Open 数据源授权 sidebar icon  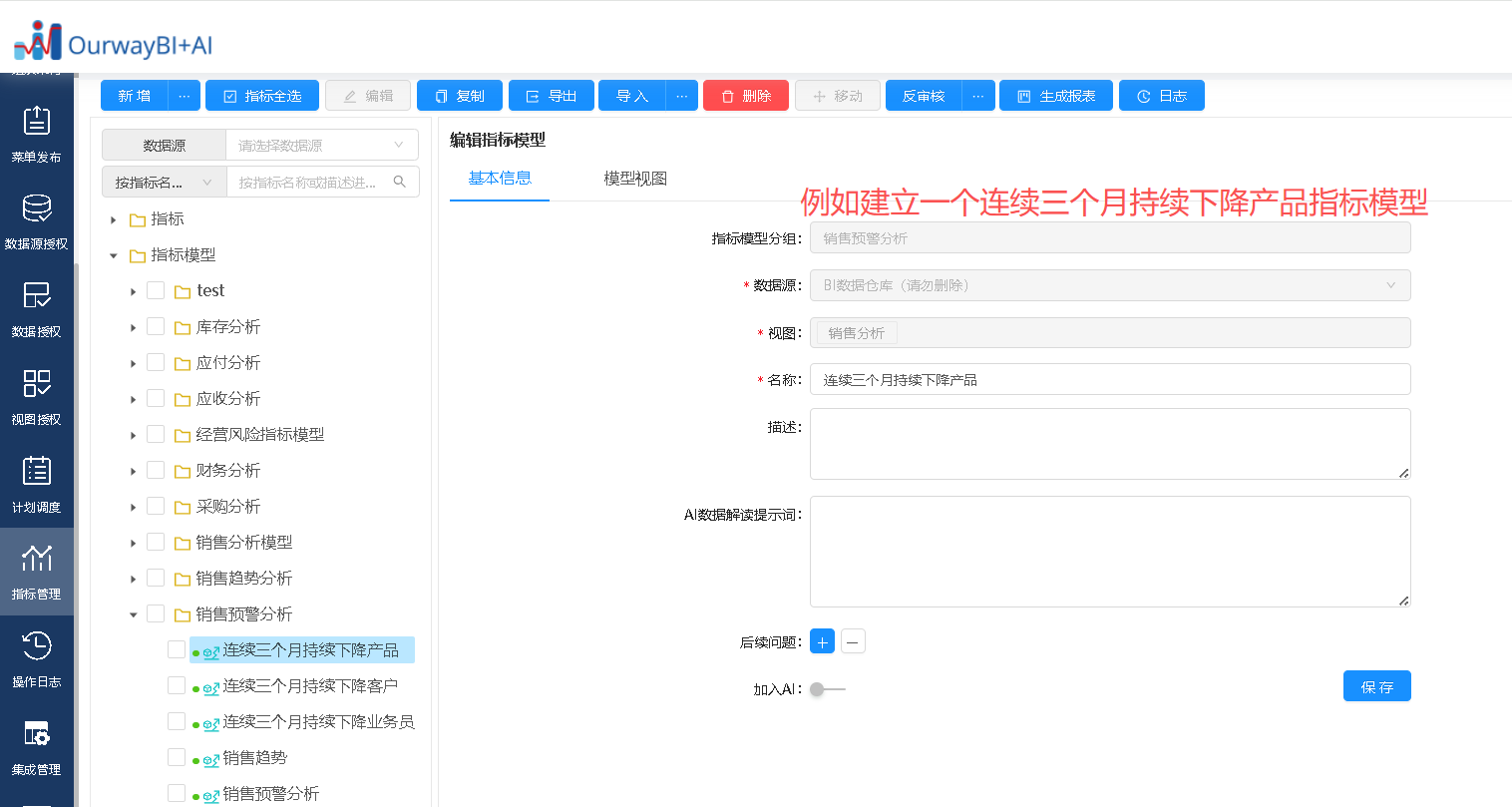(x=37, y=221)
